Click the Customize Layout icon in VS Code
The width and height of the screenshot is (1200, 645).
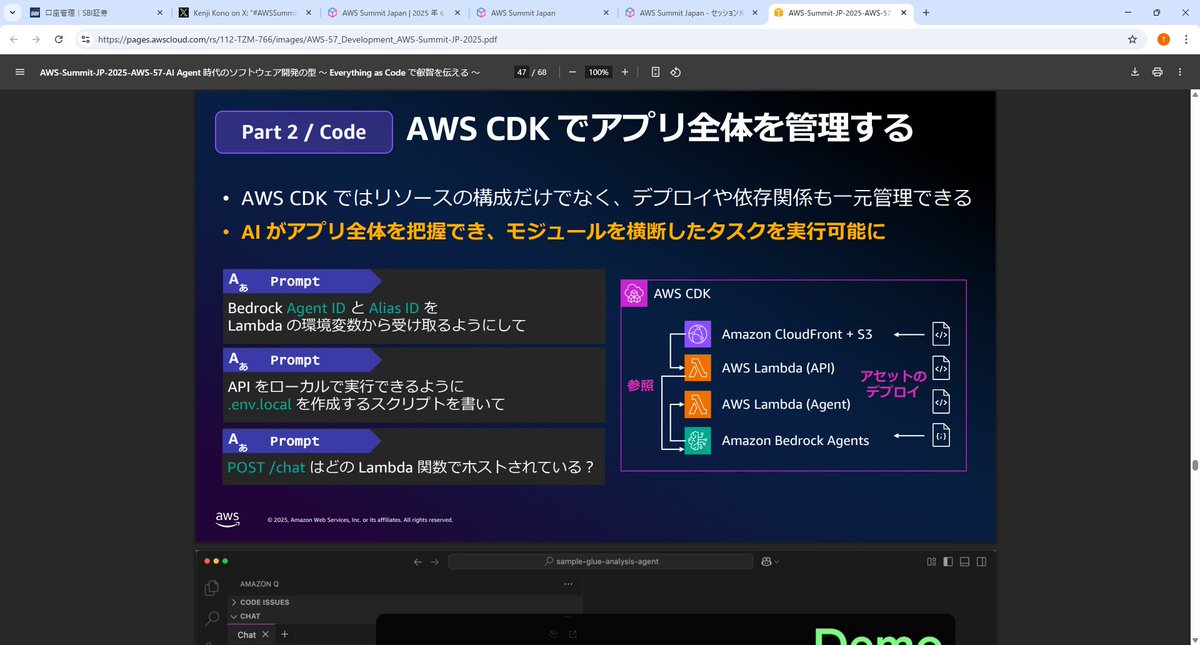(931, 561)
